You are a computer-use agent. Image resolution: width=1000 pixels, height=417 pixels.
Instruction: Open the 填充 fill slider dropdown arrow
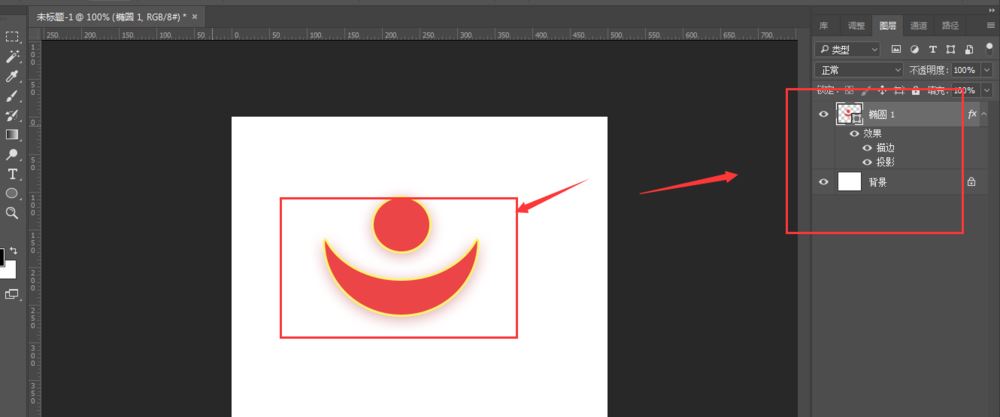[x=988, y=91]
